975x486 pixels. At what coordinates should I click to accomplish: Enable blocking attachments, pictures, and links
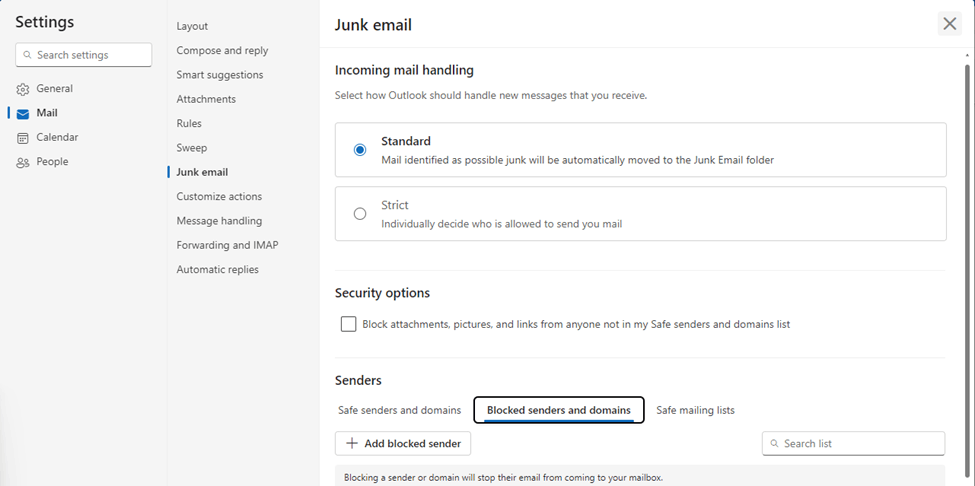349,324
